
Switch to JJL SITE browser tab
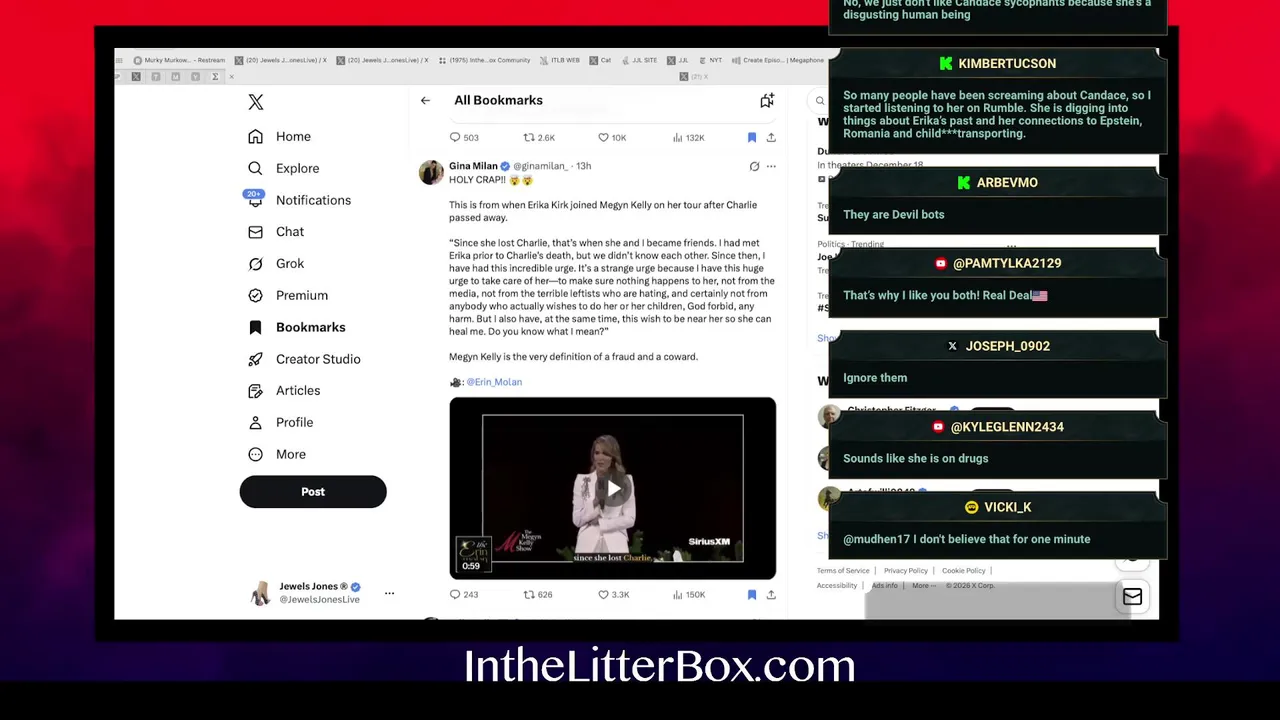(x=638, y=60)
